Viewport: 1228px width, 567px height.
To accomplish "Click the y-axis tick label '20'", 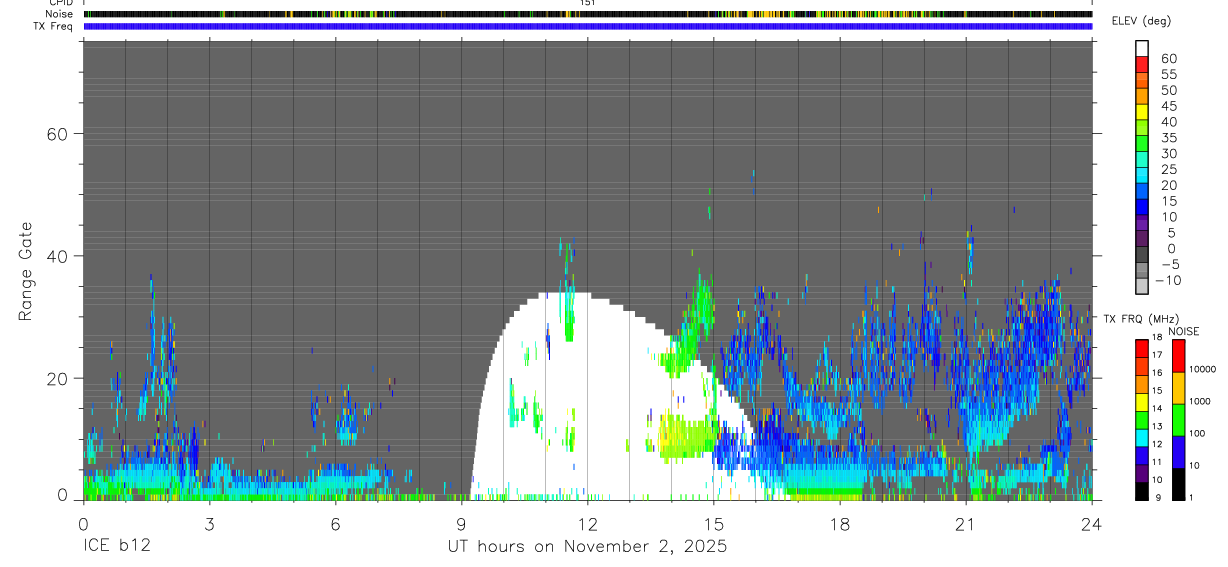I will (56, 378).
